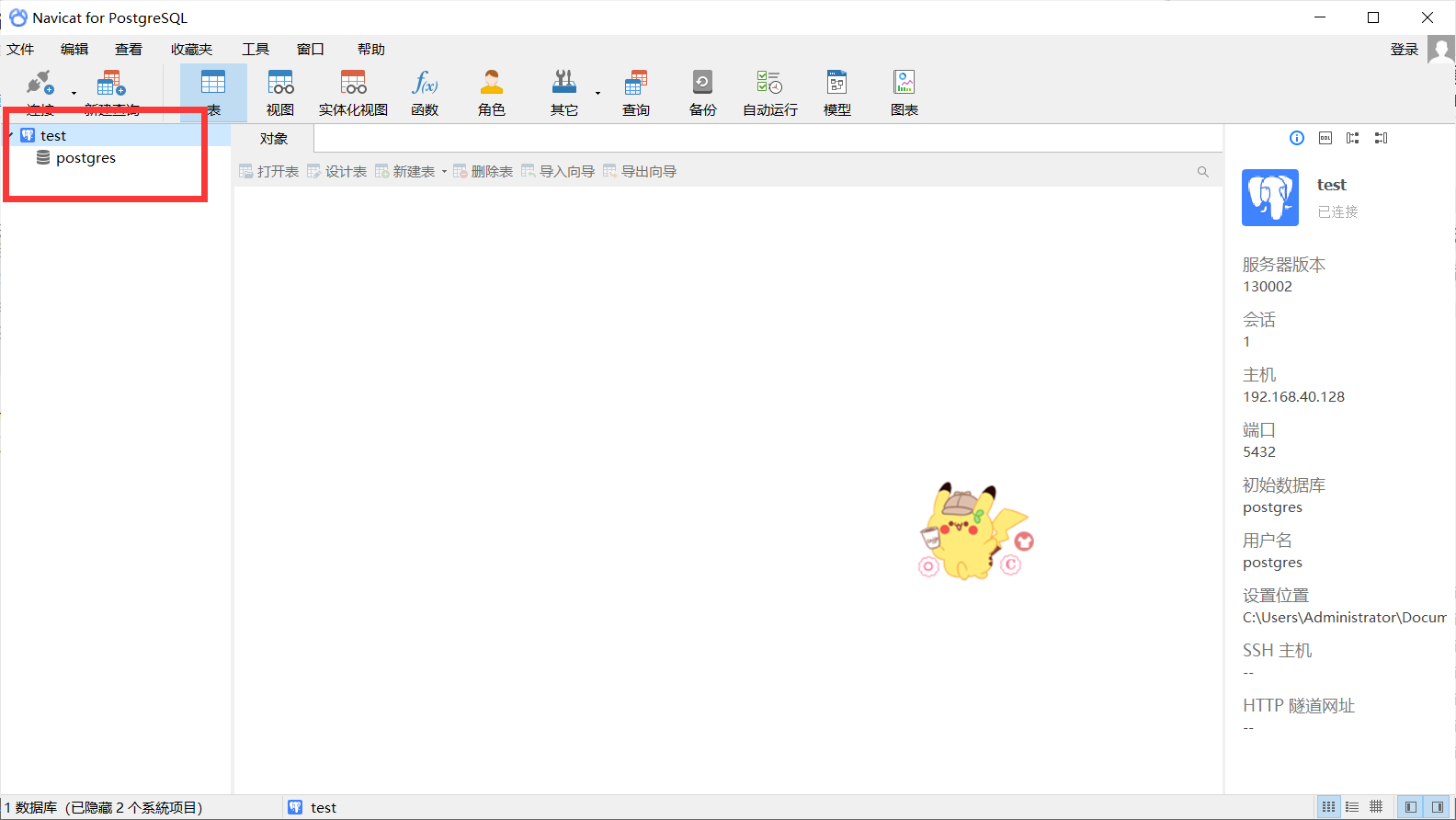Toggle the left navigation pane visibility
1456x820 pixels.
1410,807
